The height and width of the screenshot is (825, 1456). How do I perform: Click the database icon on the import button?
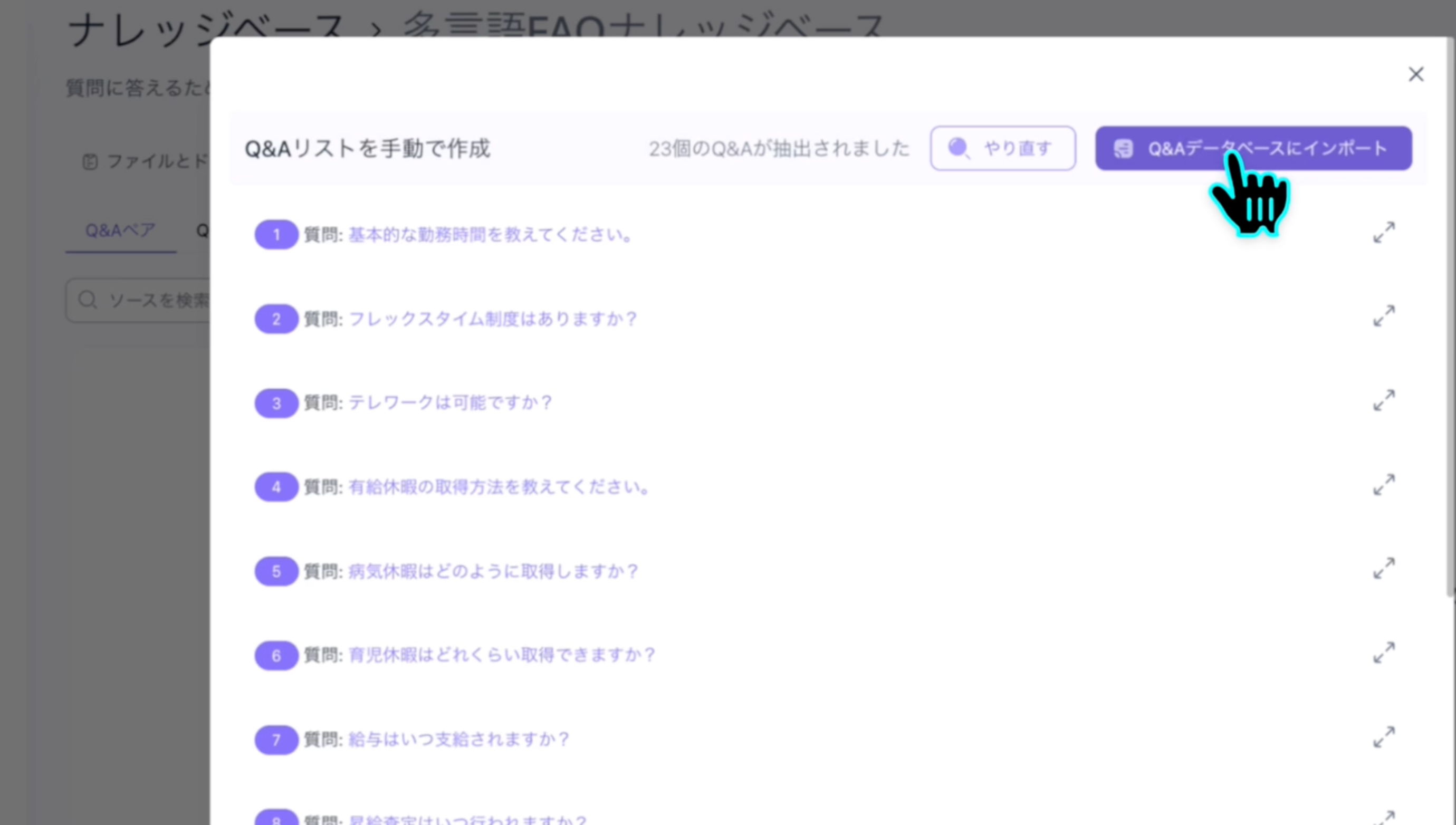coord(1124,148)
